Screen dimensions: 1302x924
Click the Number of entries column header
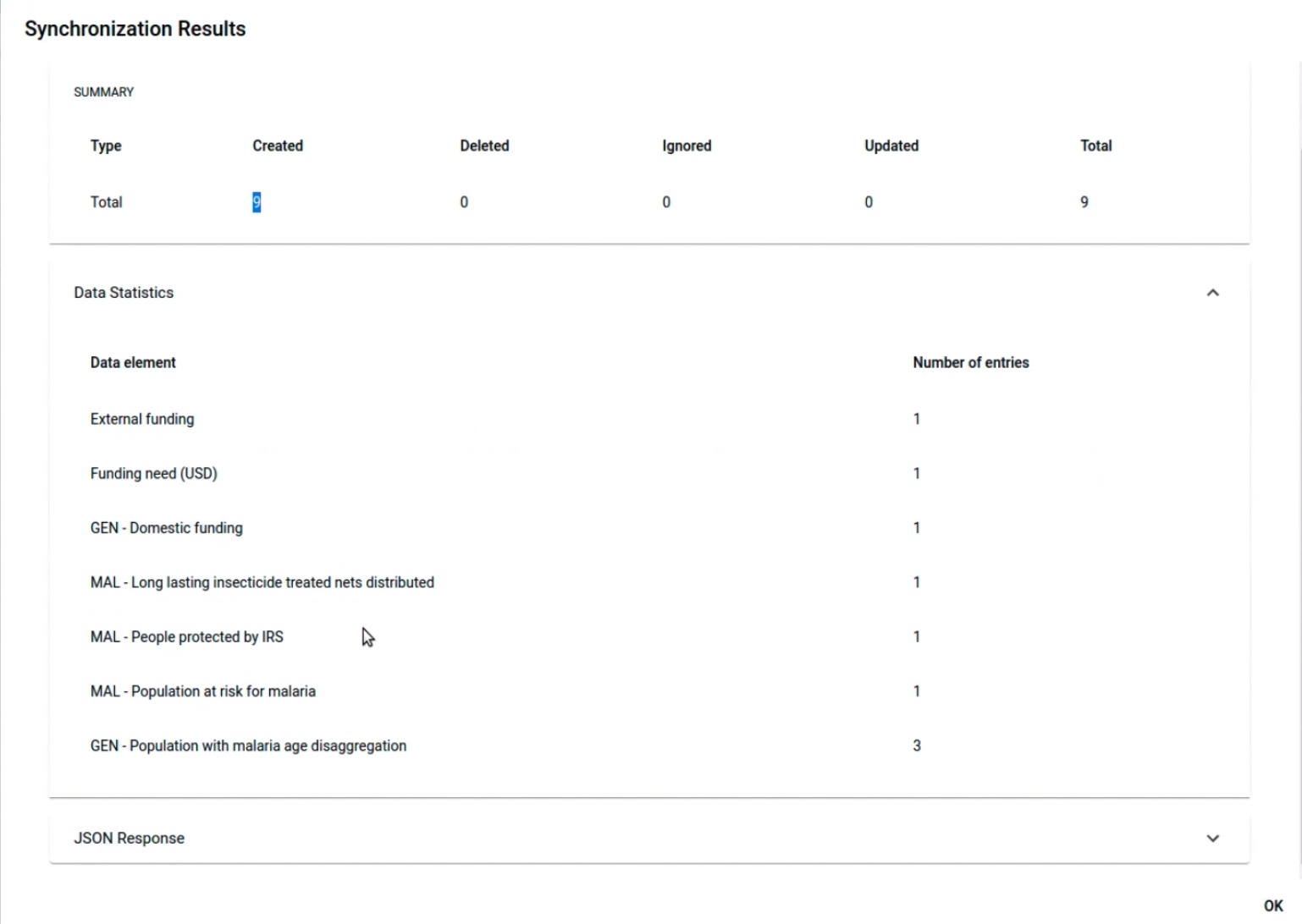pos(970,362)
